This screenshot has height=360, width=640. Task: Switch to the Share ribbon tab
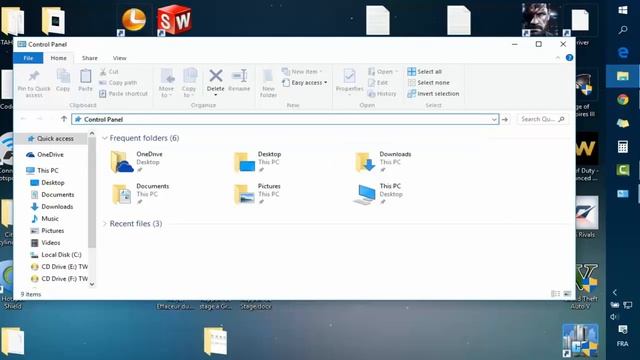(x=89, y=58)
